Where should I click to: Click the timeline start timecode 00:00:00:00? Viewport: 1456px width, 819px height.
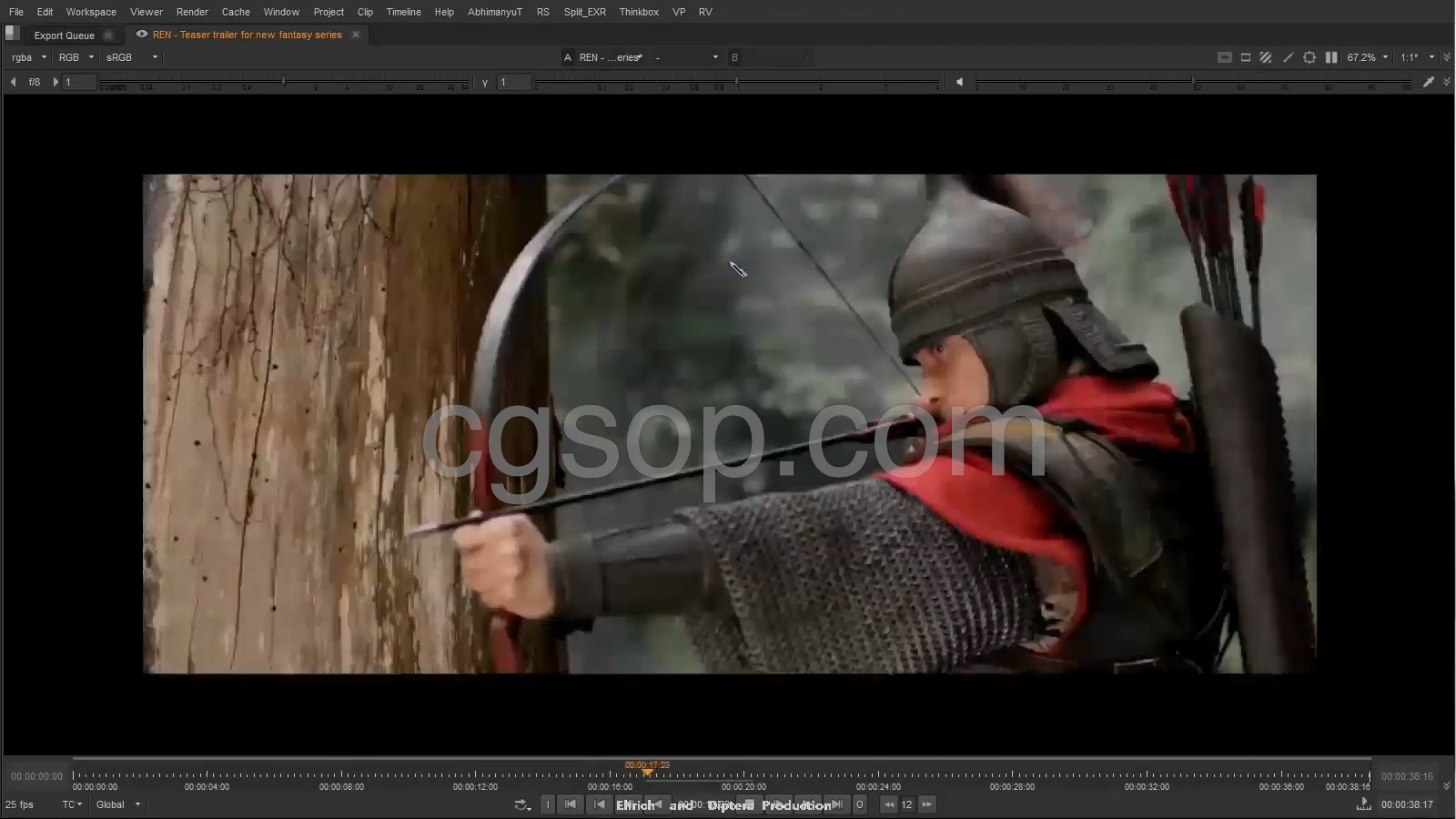[37, 776]
